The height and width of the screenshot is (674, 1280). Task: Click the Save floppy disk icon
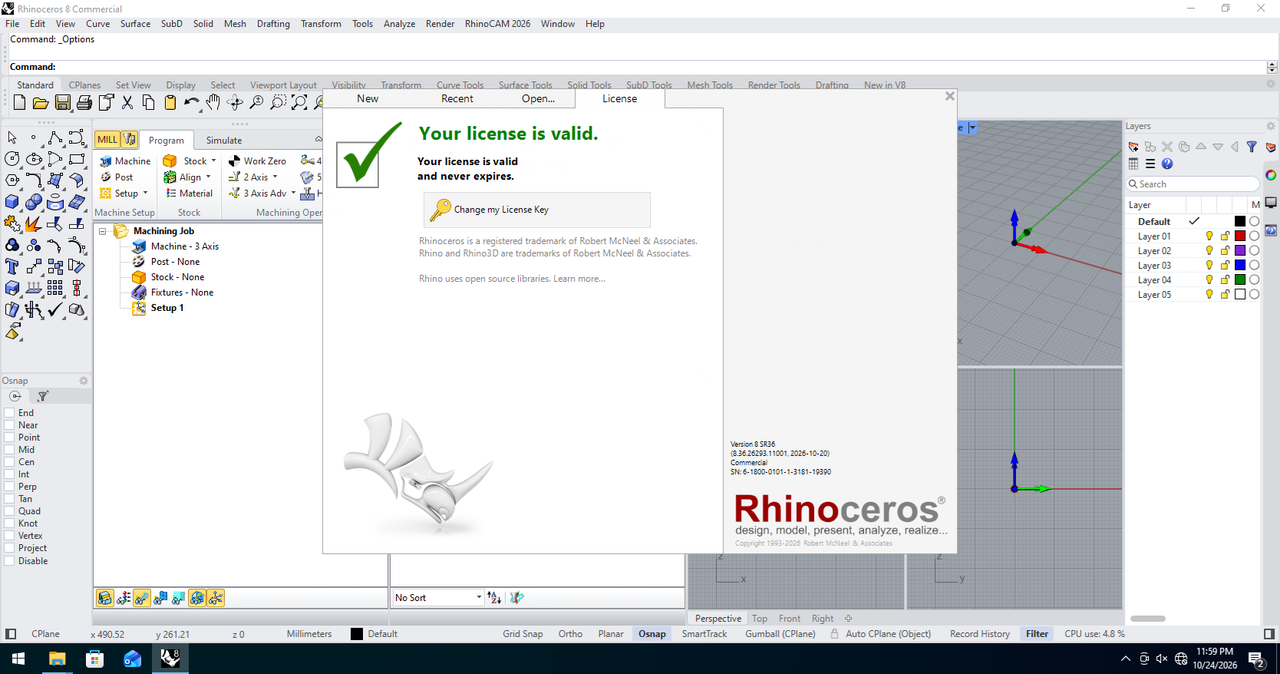(62, 102)
